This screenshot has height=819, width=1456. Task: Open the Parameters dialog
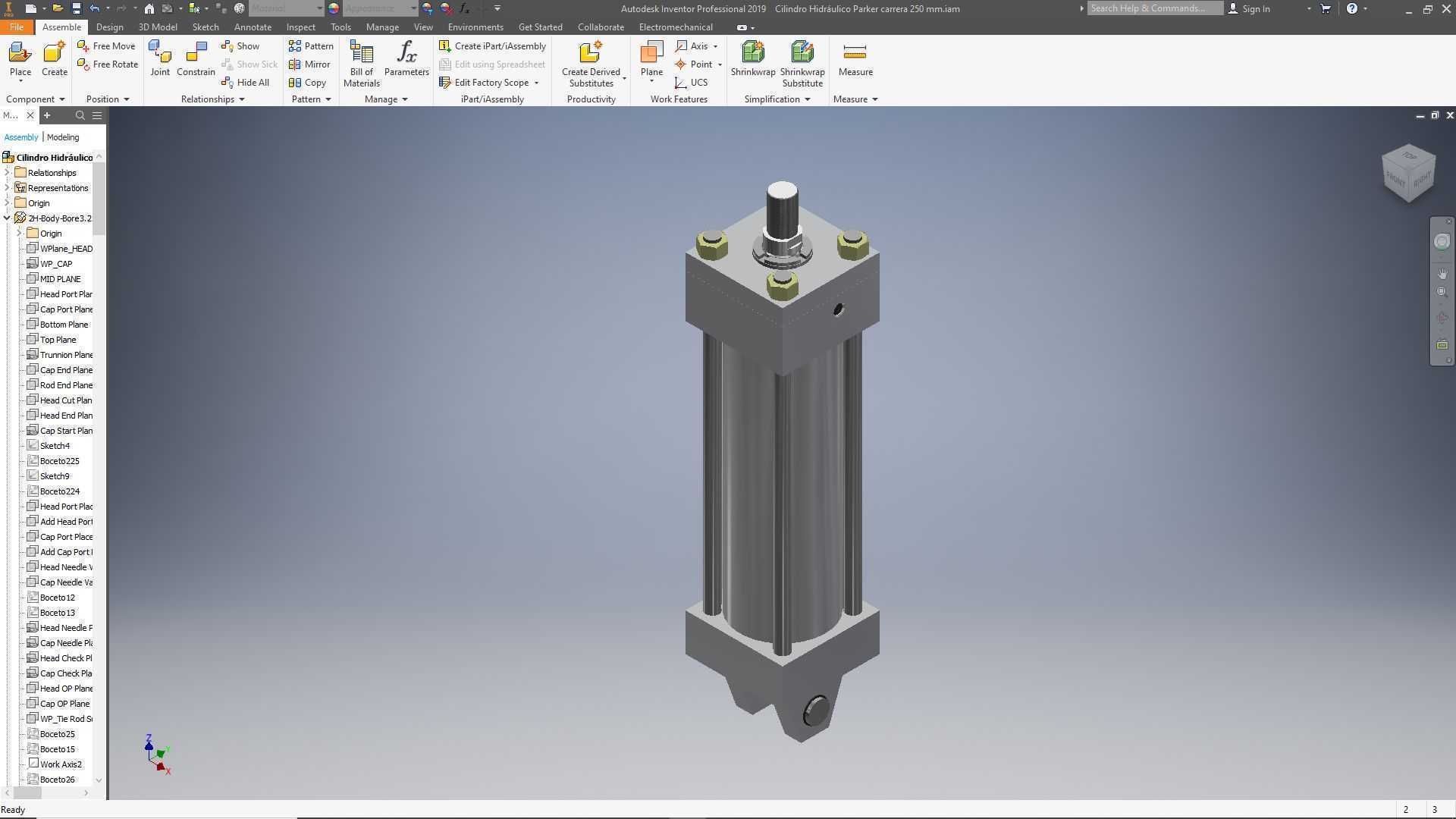(x=406, y=59)
